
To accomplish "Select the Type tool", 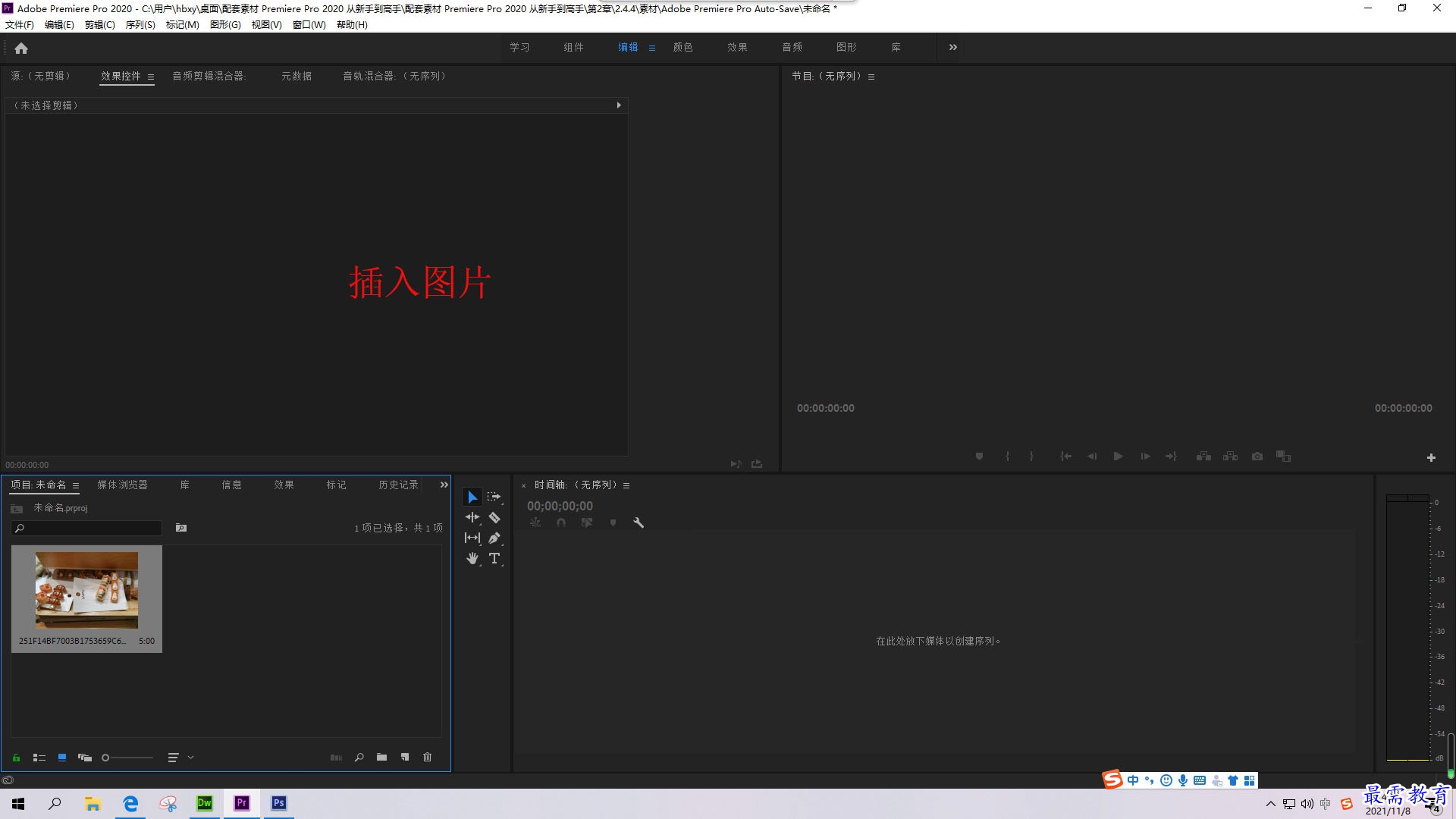I will tap(494, 558).
